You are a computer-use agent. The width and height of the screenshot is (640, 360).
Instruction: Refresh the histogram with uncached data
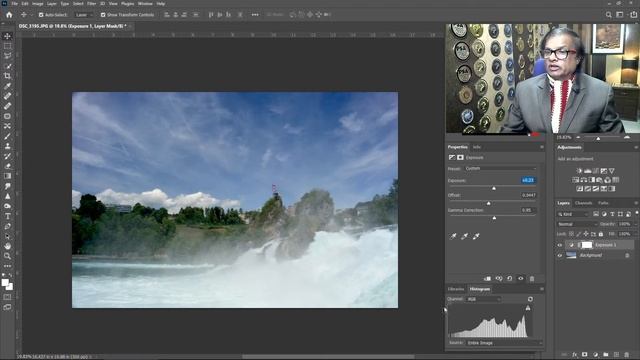pos(530,299)
